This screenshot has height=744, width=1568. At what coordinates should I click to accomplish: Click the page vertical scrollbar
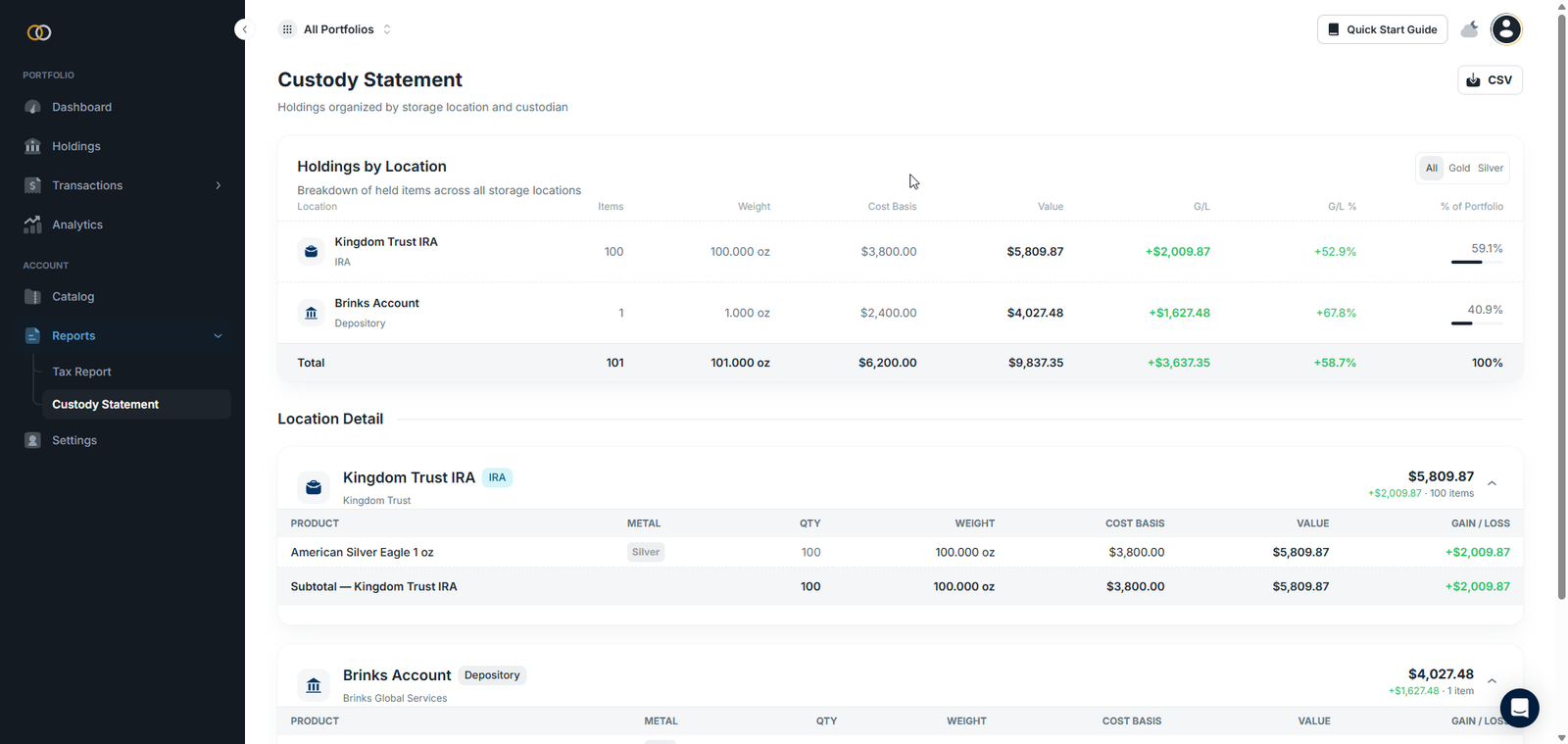click(1561, 306)
